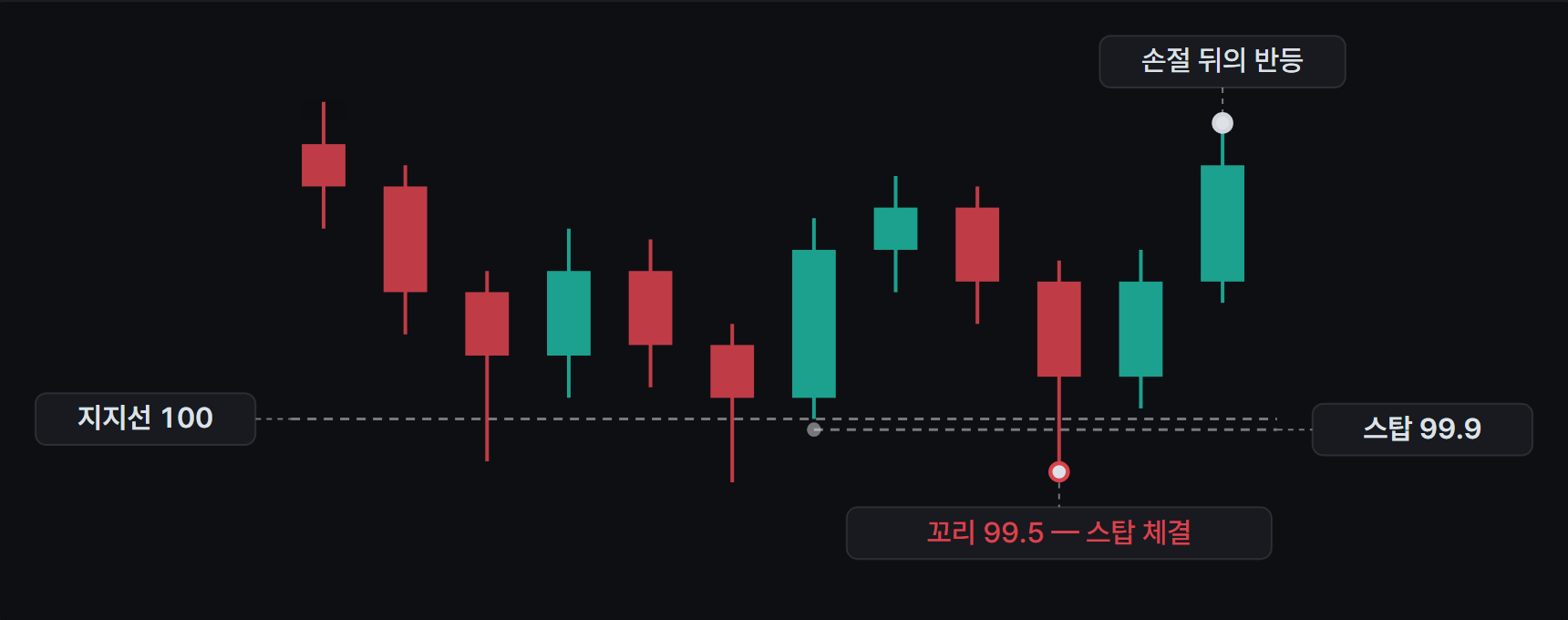Screen dimensions: 1568x620
Task: Click the red-ringed marker at the wick low
Action: [x=1058, y=471]
